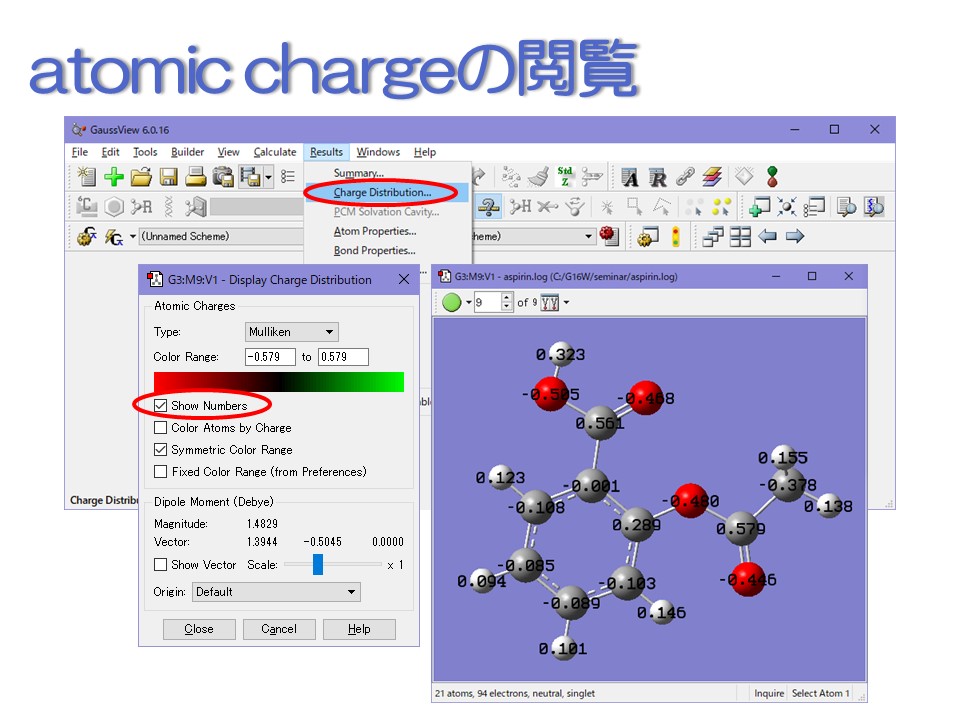The height and width of the screenshot is (720, 960).
Task: Choose Atom Properties... in Results menu
Action: click(375, 231)
